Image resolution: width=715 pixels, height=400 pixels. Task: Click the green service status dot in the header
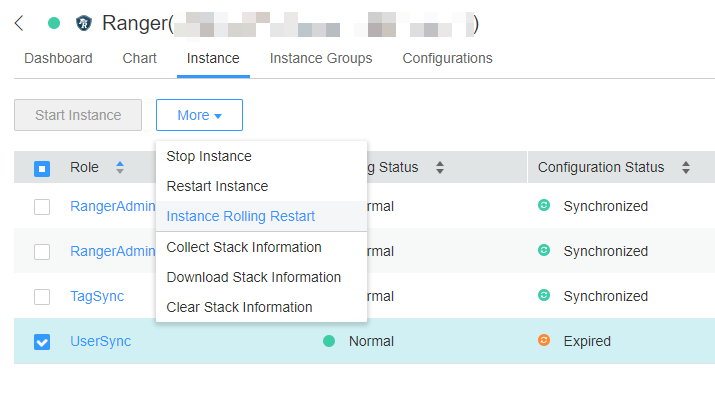pyautogui.click(x=54, y=23)
